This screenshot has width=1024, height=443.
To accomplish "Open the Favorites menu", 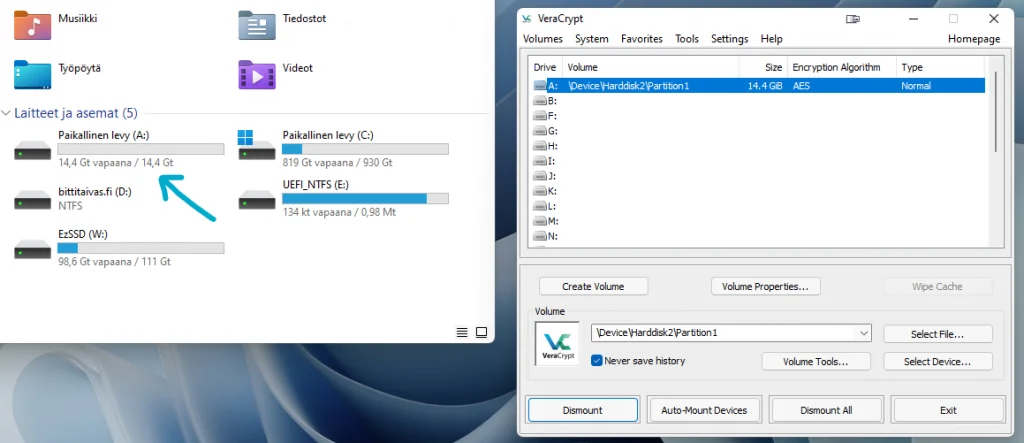I will pyautogui.click(x=642, y=39).
